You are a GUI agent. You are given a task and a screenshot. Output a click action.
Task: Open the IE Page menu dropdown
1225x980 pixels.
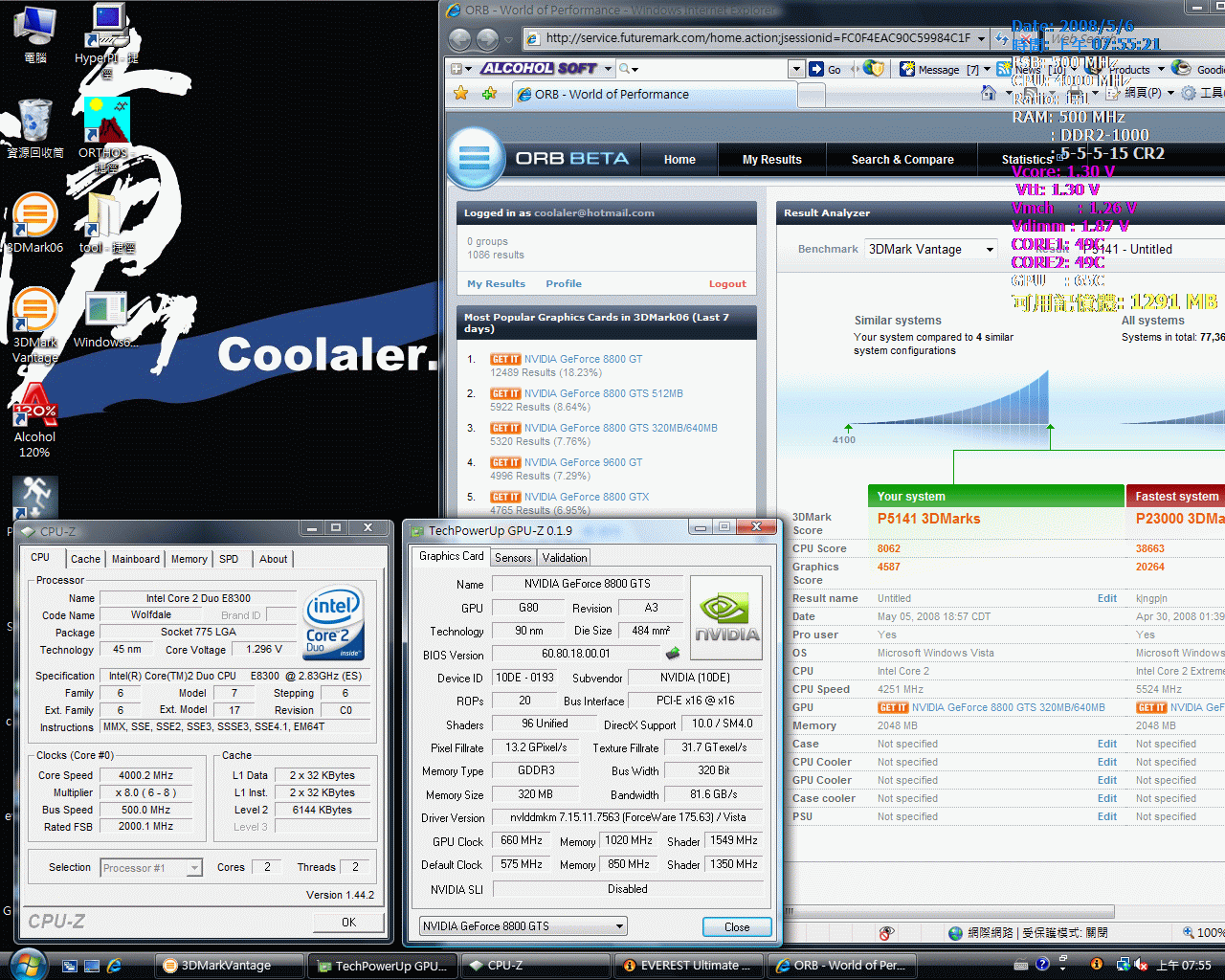(x=1147, y=93)
